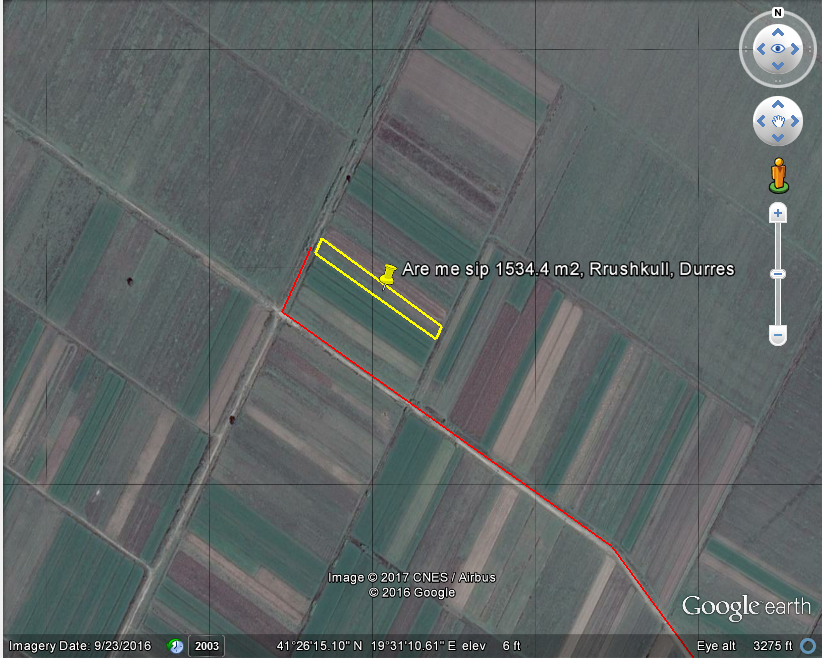The height and width of the screenshot is (658, 822).
Task: Click the North 'N' compass indicator
Action: pos(778,13)
